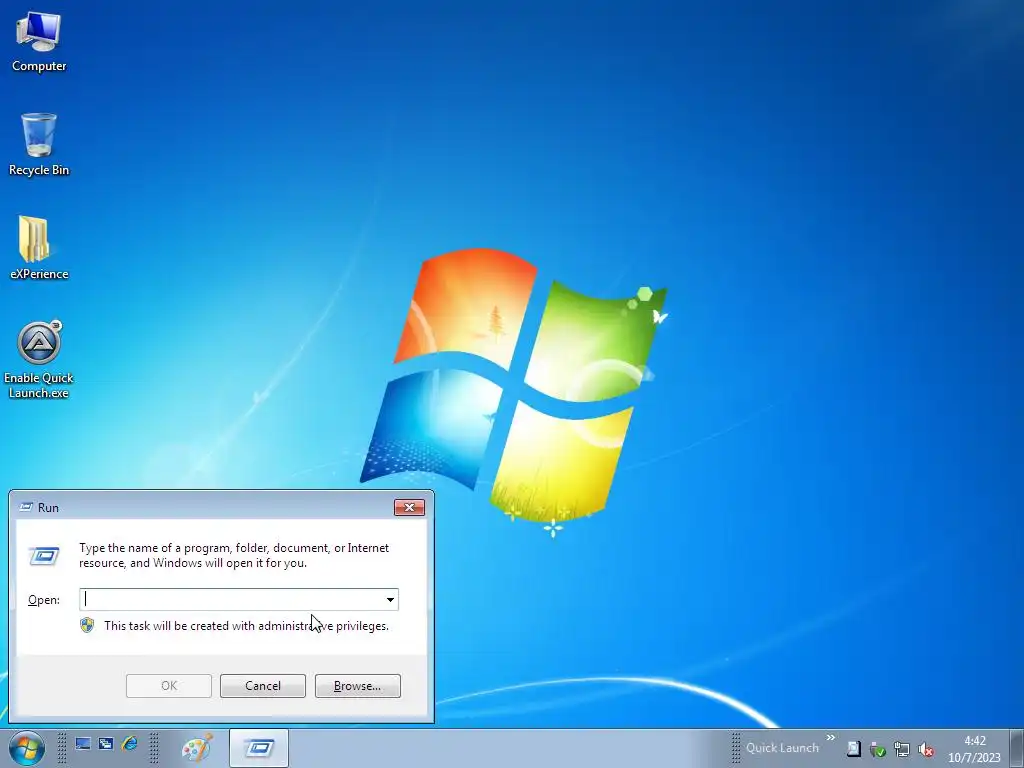The width and height of the screenshot is (1024, 768).
Task: Close the Run dialog with X
Action: point(409,507)
